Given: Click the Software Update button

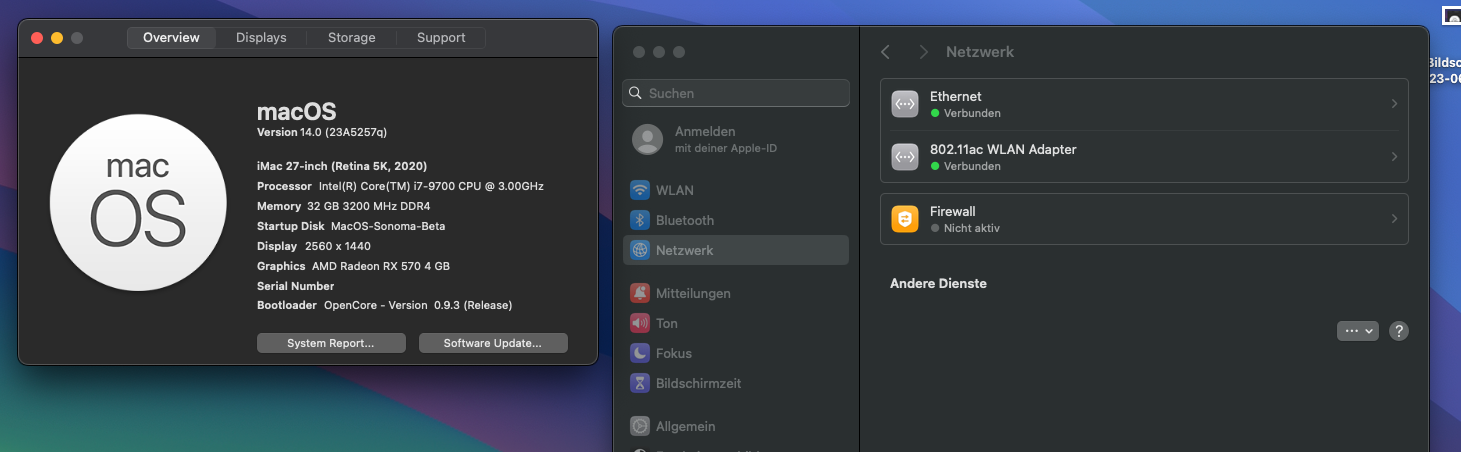Looking at the screenshot, I should coord(493,343).
